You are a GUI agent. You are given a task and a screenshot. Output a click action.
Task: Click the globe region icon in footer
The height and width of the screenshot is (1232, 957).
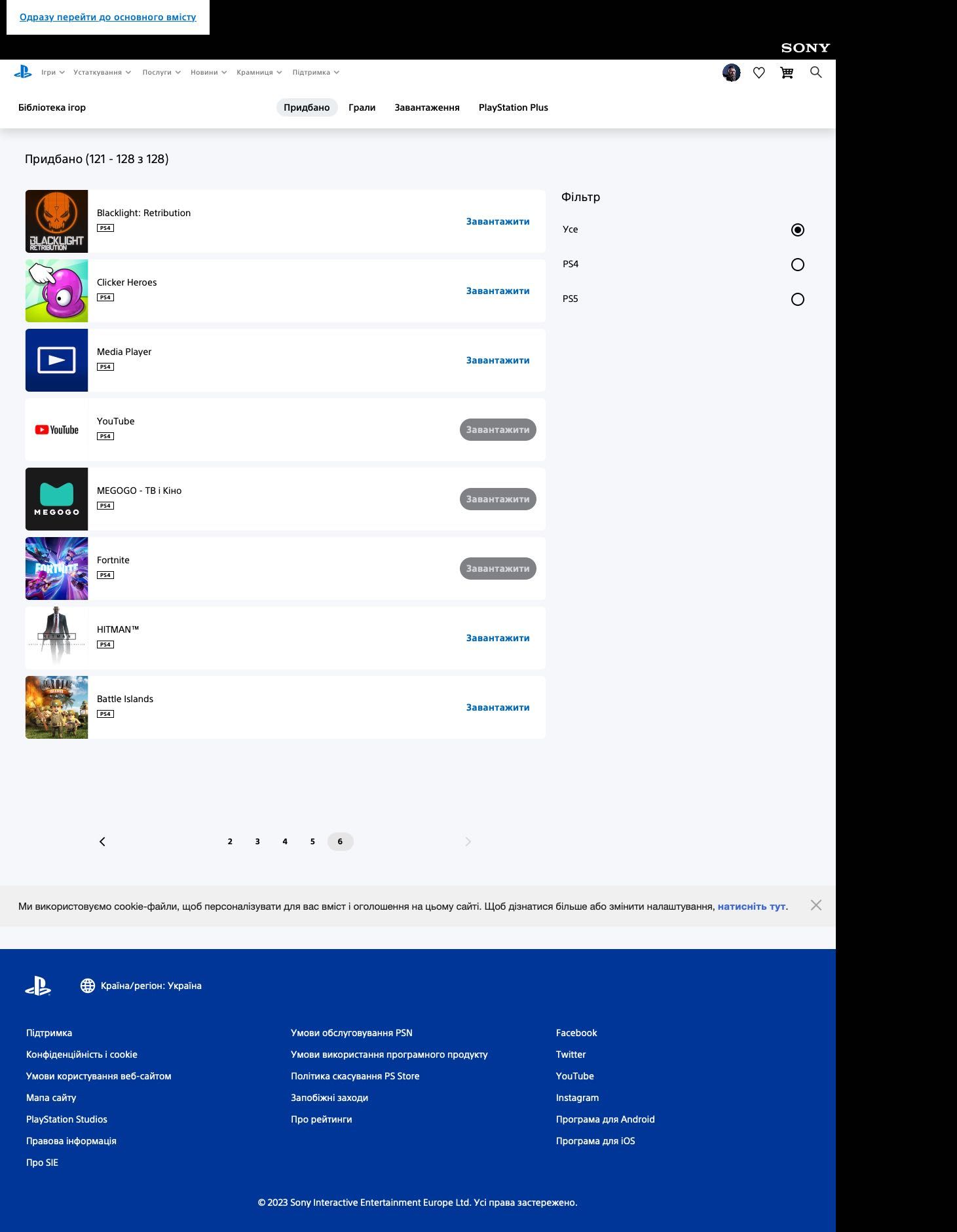[x=88, y=986]
